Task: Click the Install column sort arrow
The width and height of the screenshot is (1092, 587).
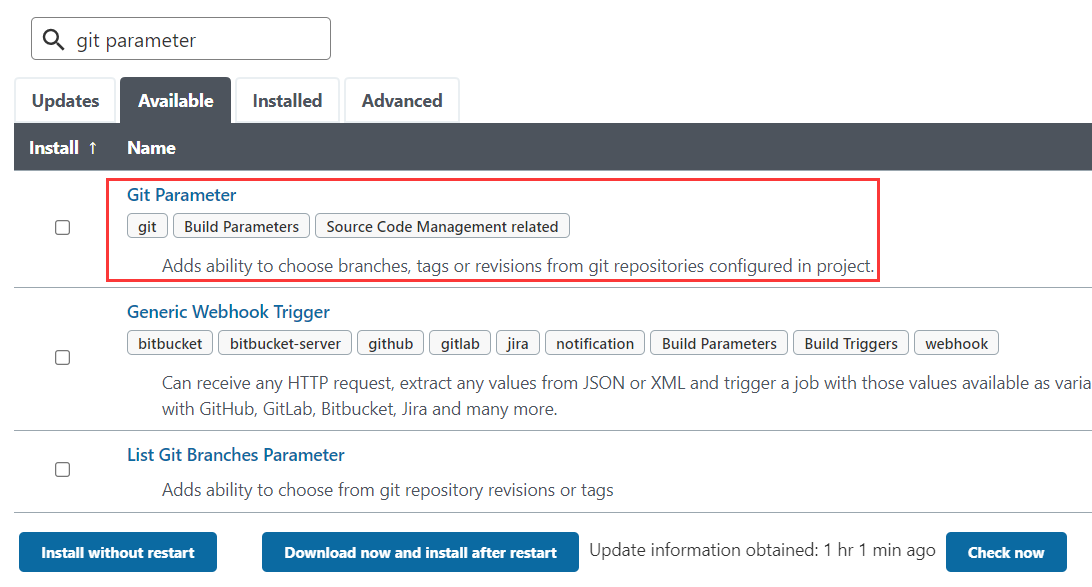Action: pos(91,147)
